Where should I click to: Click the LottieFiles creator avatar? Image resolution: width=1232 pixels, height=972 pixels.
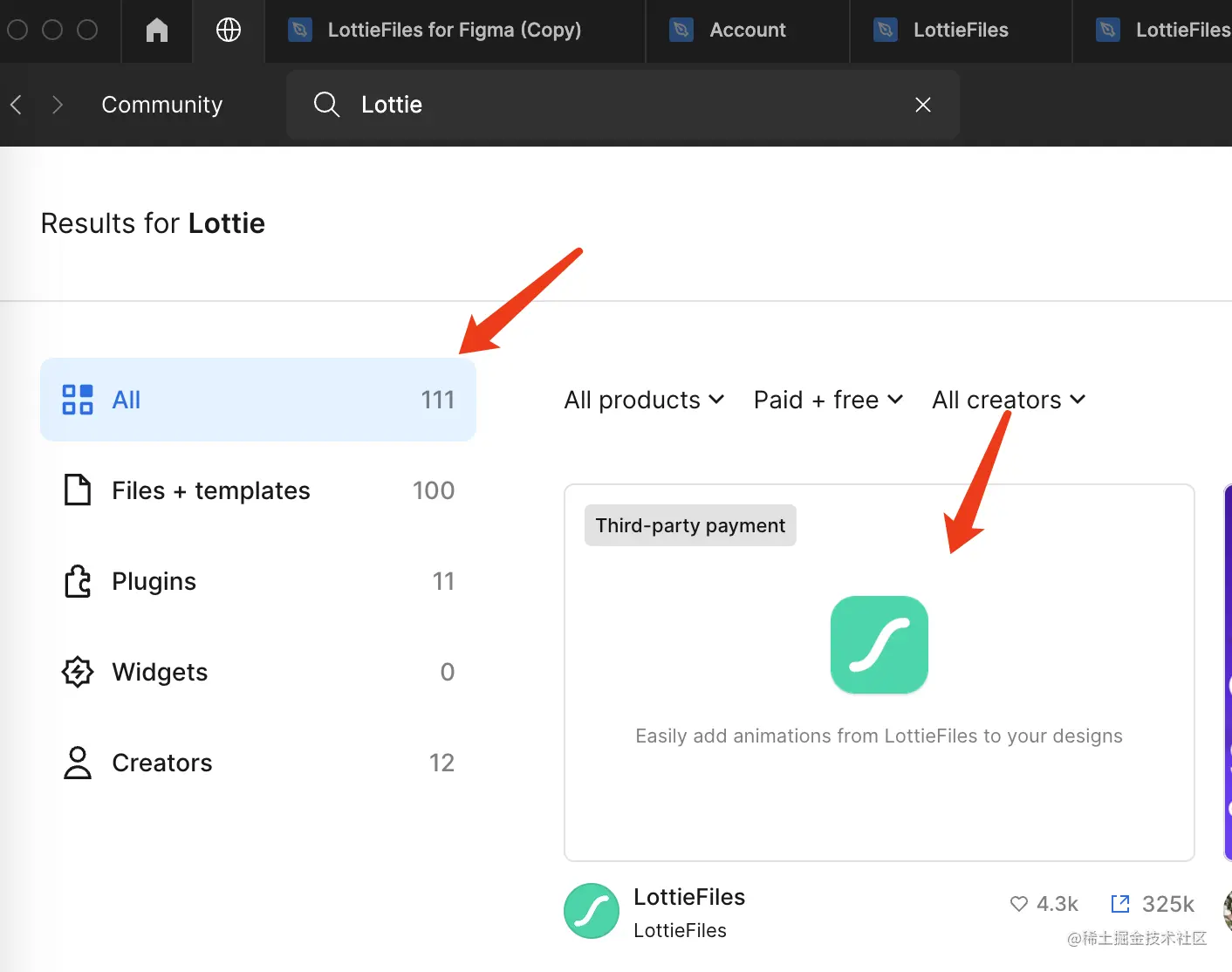click(x=592, y=911)
